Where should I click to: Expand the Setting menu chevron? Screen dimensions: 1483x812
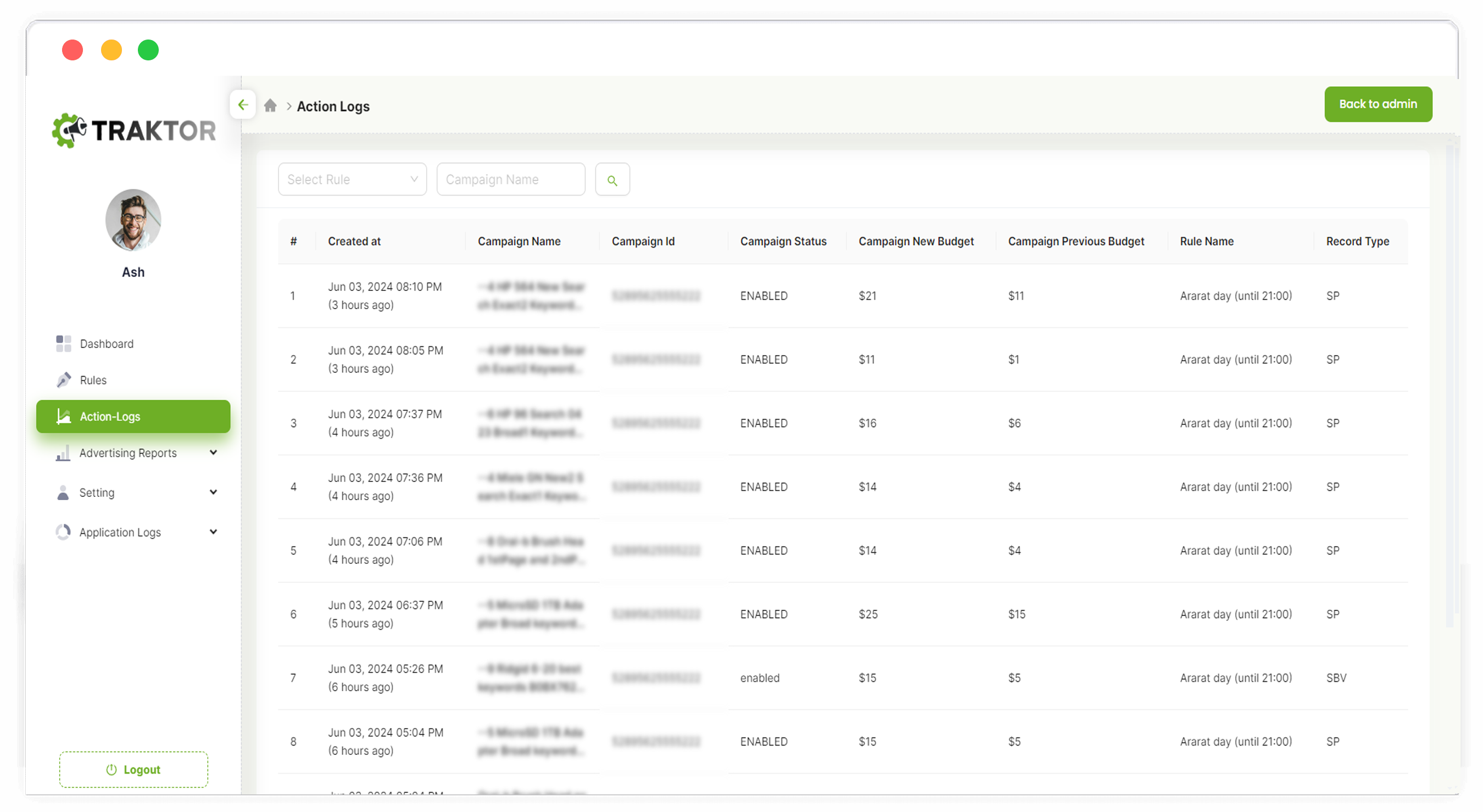(x=214, y=492)
